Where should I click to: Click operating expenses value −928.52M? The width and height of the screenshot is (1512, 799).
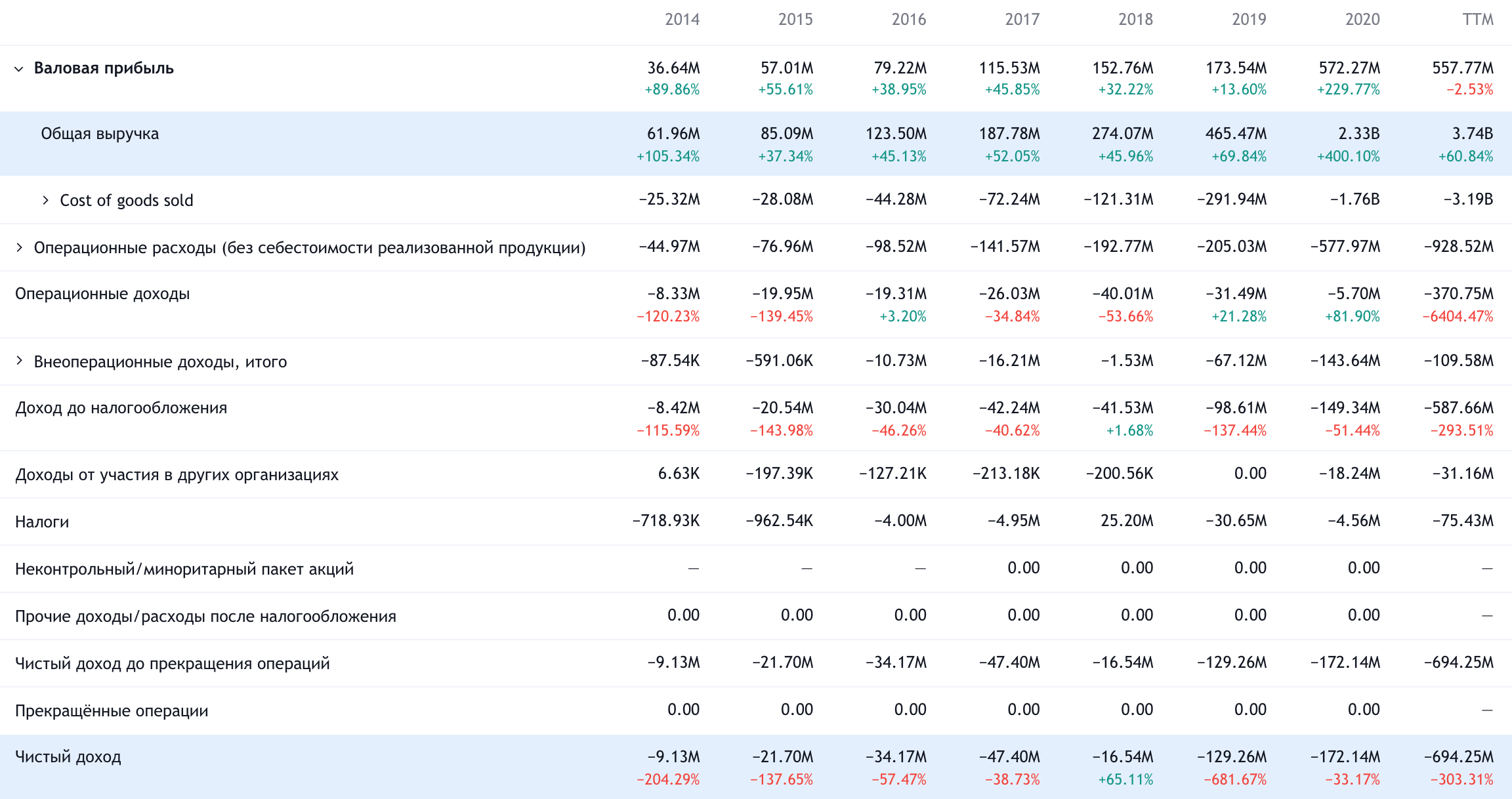[x=1459, y=247]
